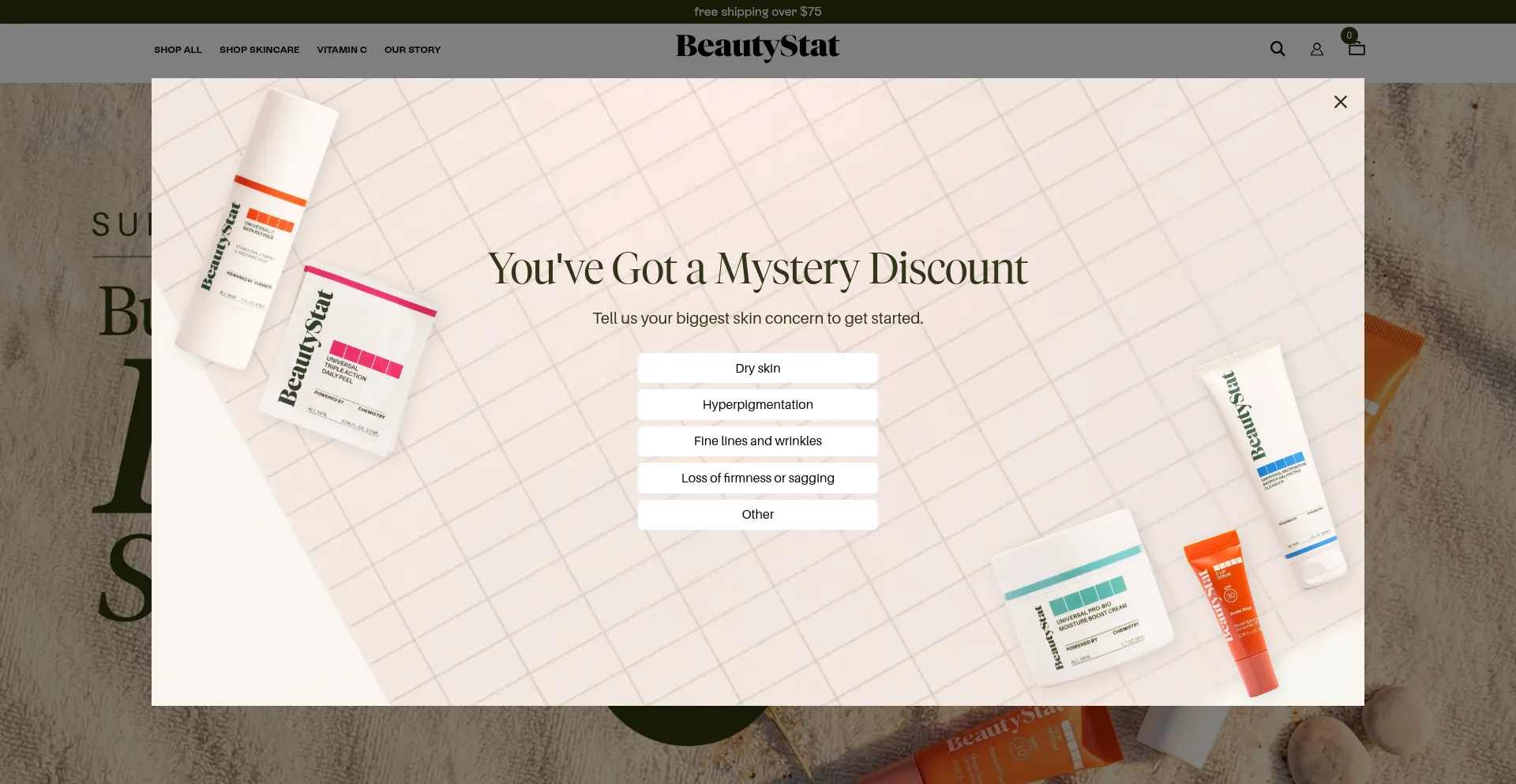Click the free shipping over $75 banner
The height and width of the screenshot is (784, 1516).
click(x=758, y=12)
